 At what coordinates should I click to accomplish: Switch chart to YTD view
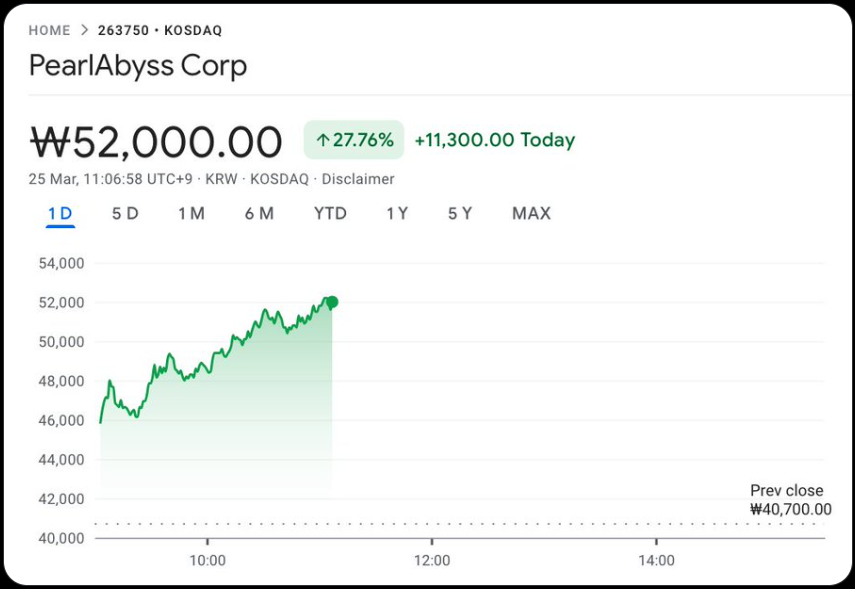tap(330, 213)
